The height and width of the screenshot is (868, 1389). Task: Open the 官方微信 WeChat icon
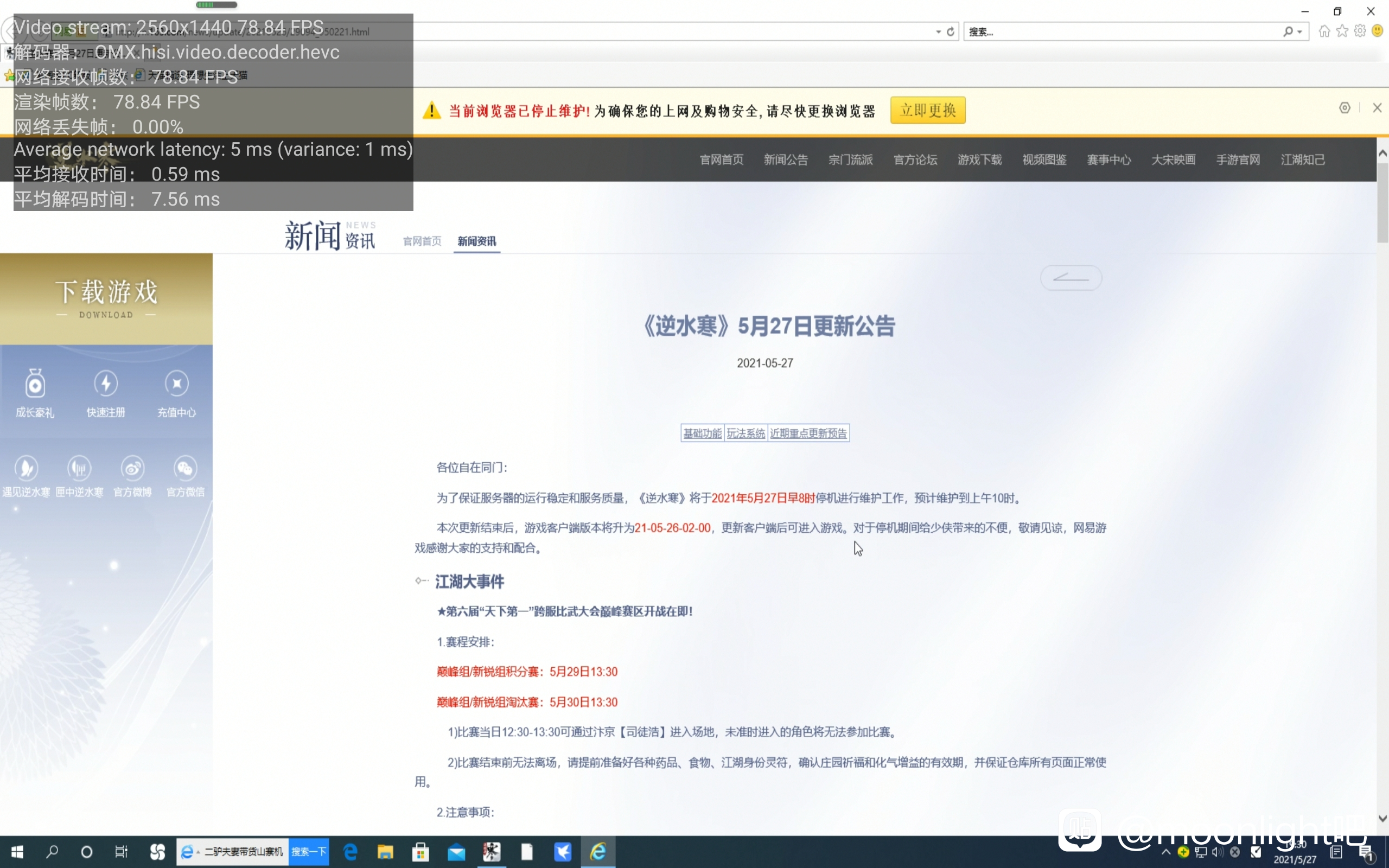point(186,468)
